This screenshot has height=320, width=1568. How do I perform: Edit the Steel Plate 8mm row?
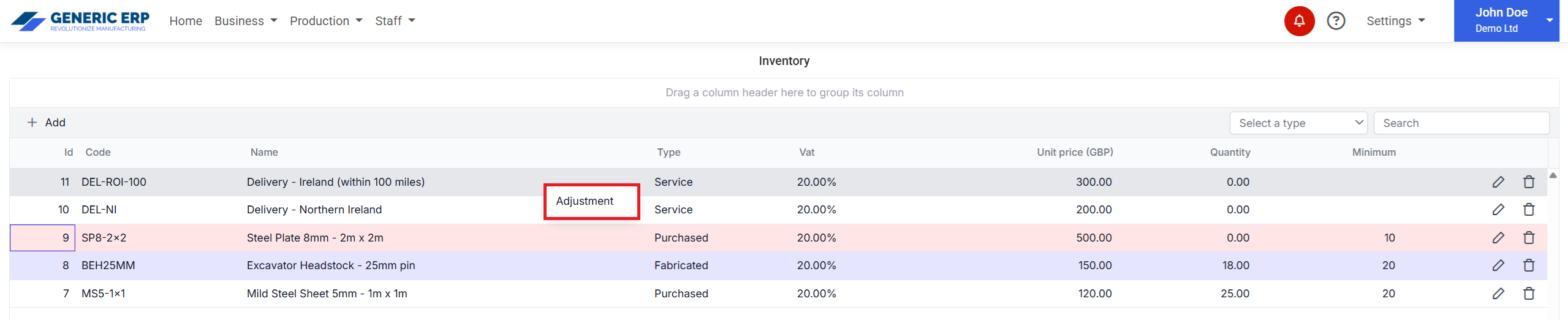[1498, 238]
